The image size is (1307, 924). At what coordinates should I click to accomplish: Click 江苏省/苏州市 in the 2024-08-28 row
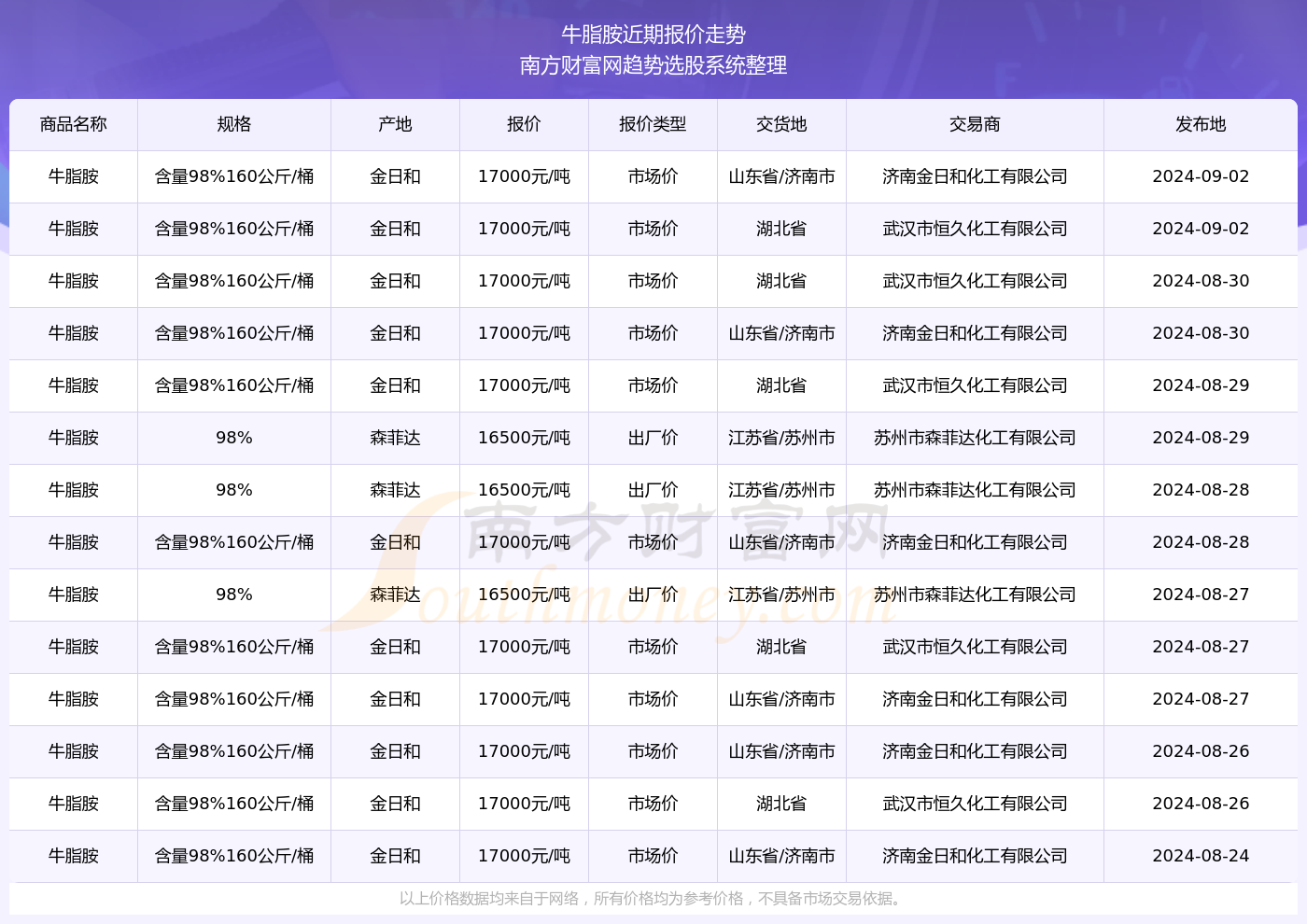coord(782,490)
